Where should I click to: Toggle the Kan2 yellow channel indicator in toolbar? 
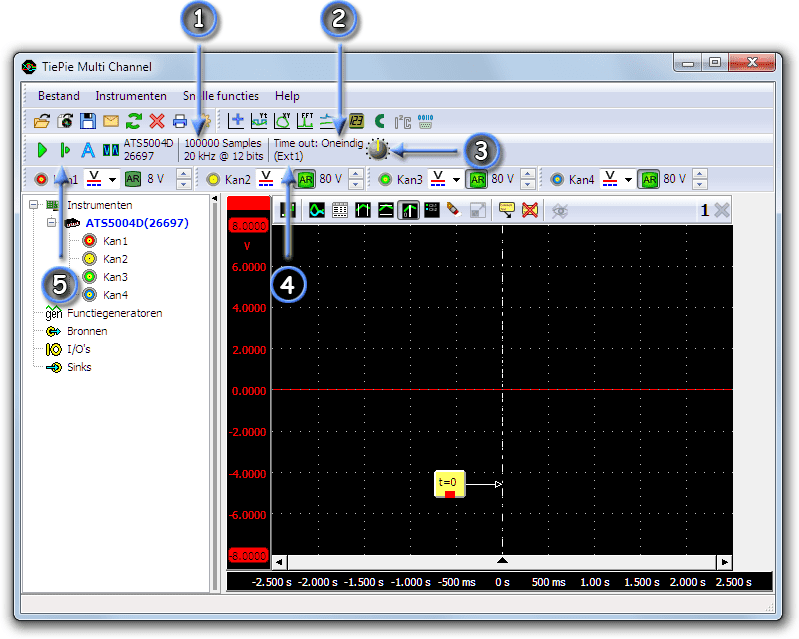[x=213, y=179]
